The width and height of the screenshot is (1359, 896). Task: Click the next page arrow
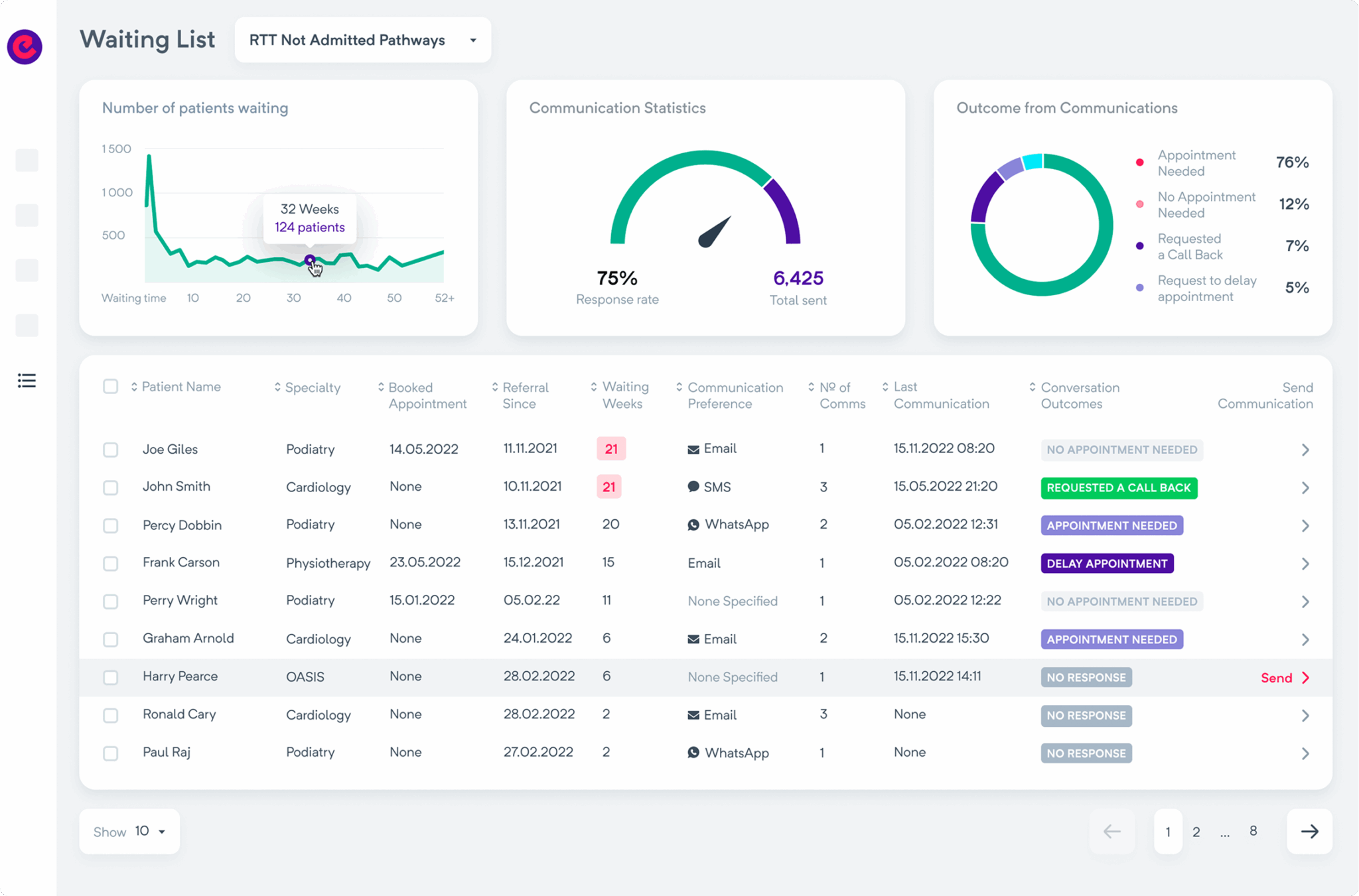point(1309,832)
